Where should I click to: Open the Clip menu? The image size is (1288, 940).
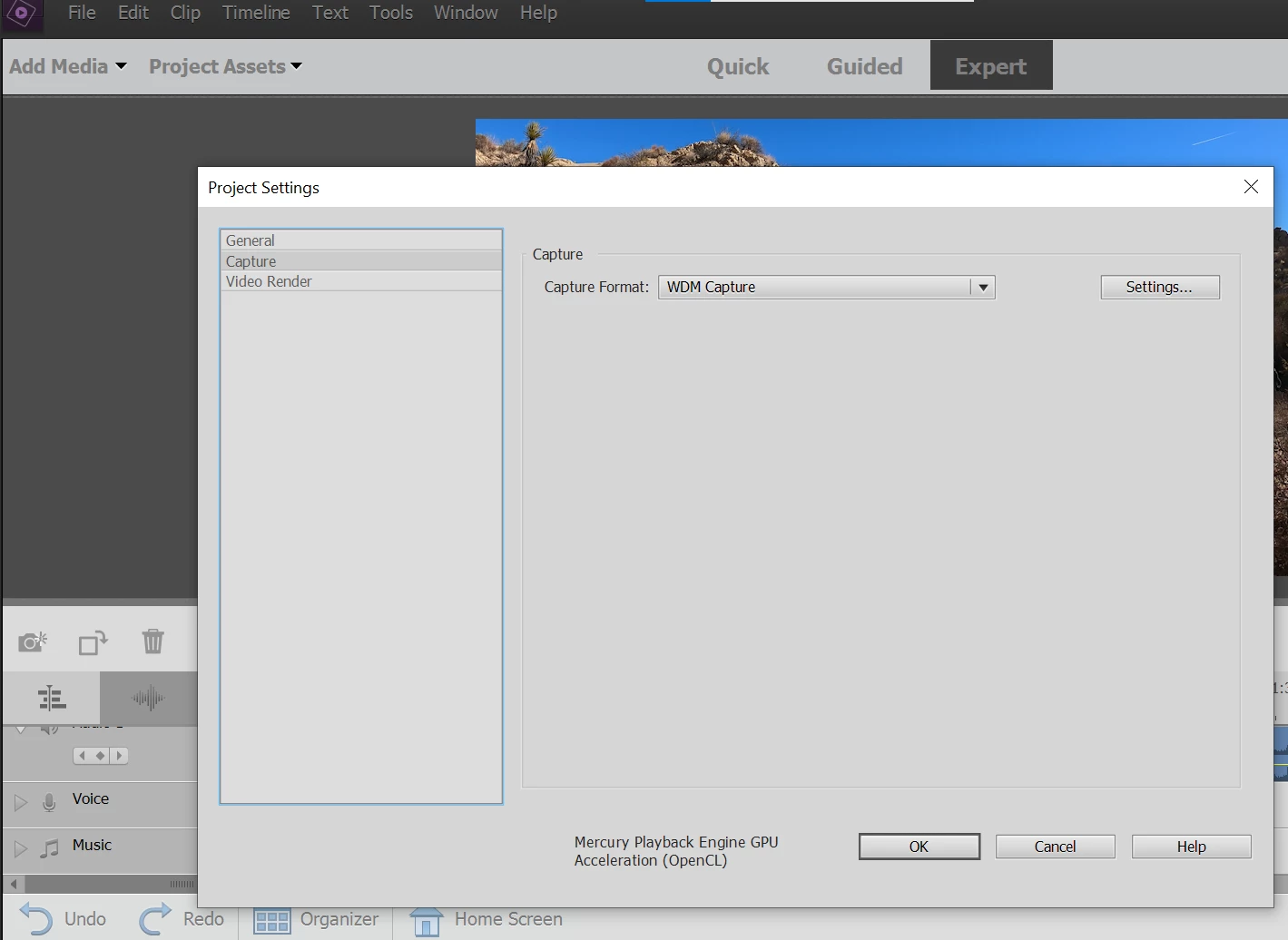click(185, 13)
